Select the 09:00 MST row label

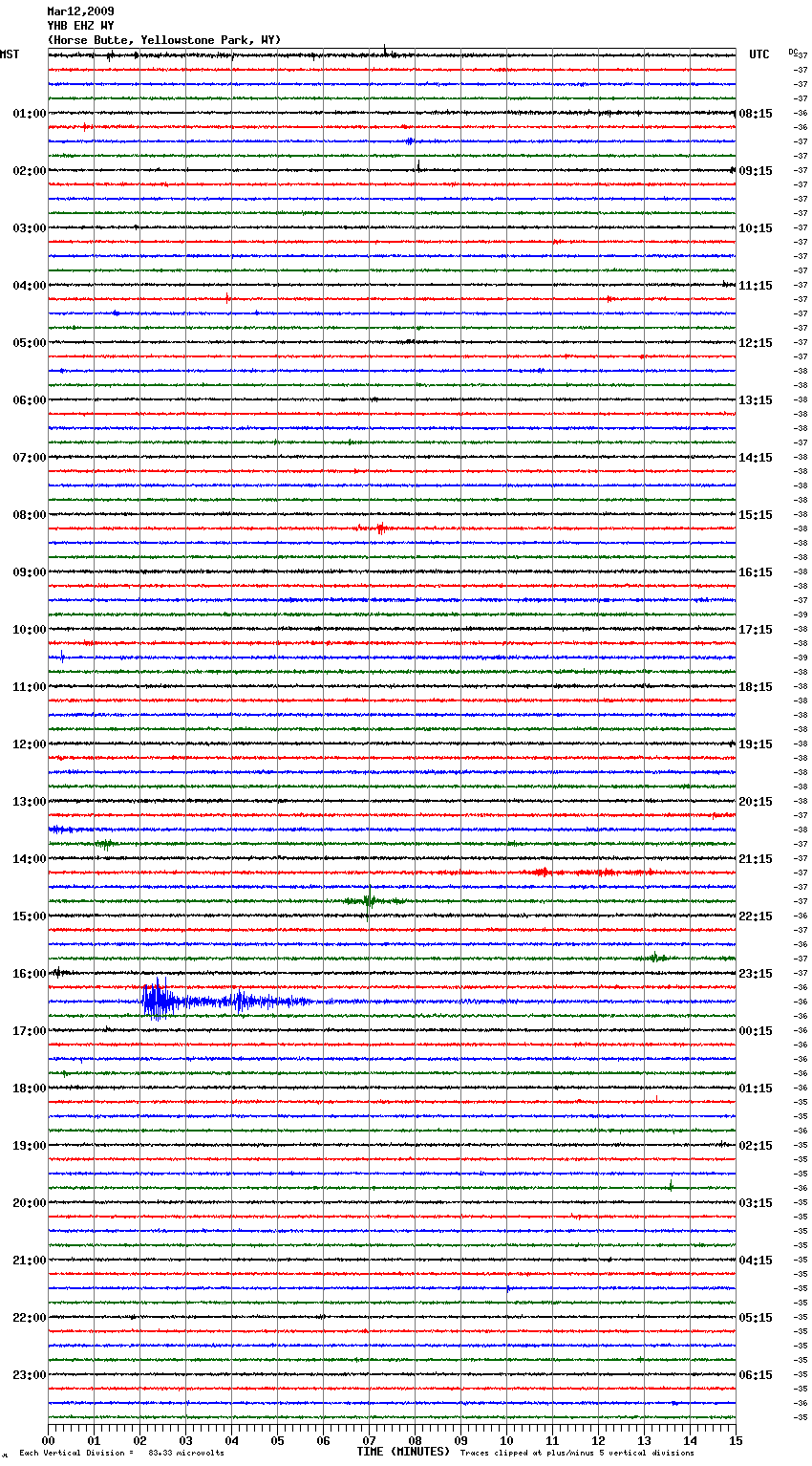[30, 572]
